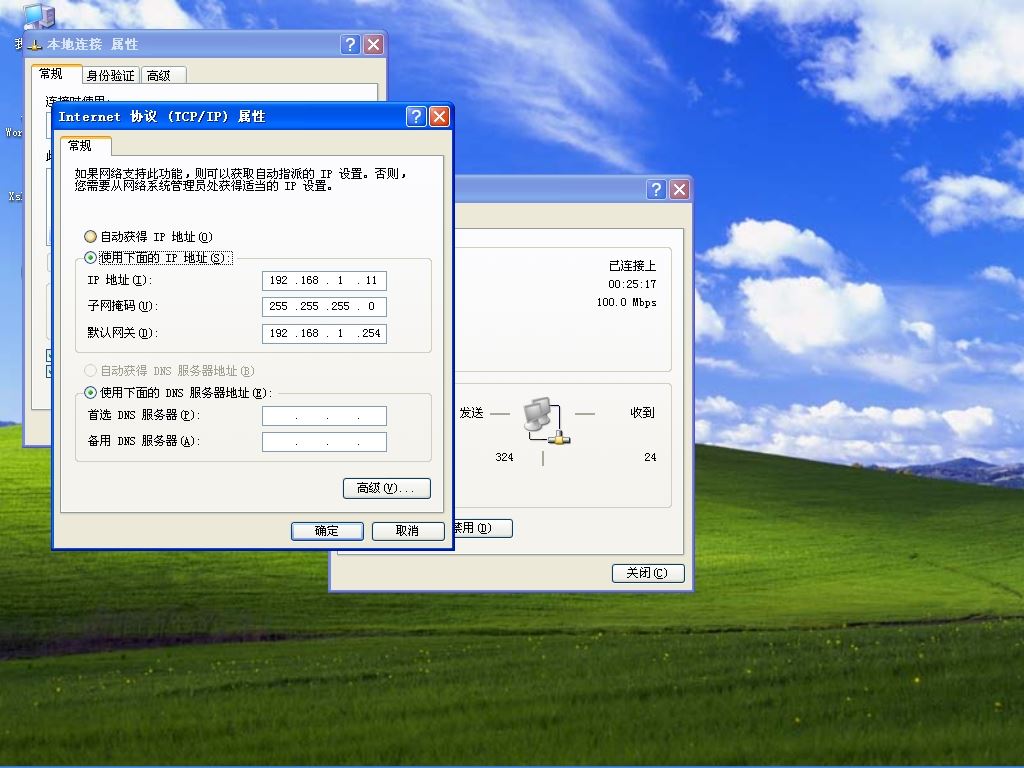
Task: Click the network computers activity icon
Action: (x=547, y=421)
